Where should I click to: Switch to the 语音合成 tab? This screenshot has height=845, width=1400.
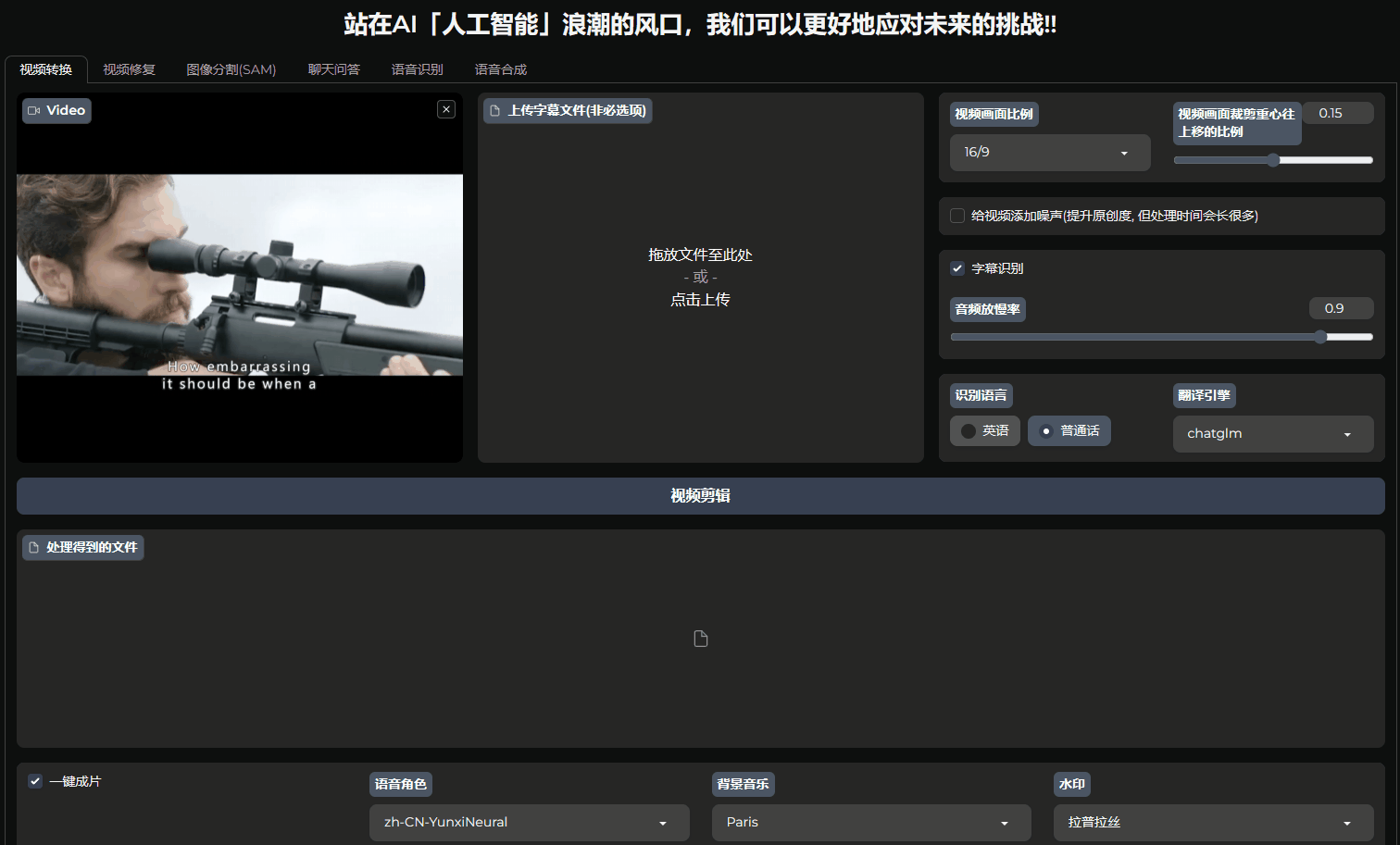[500, 68]
